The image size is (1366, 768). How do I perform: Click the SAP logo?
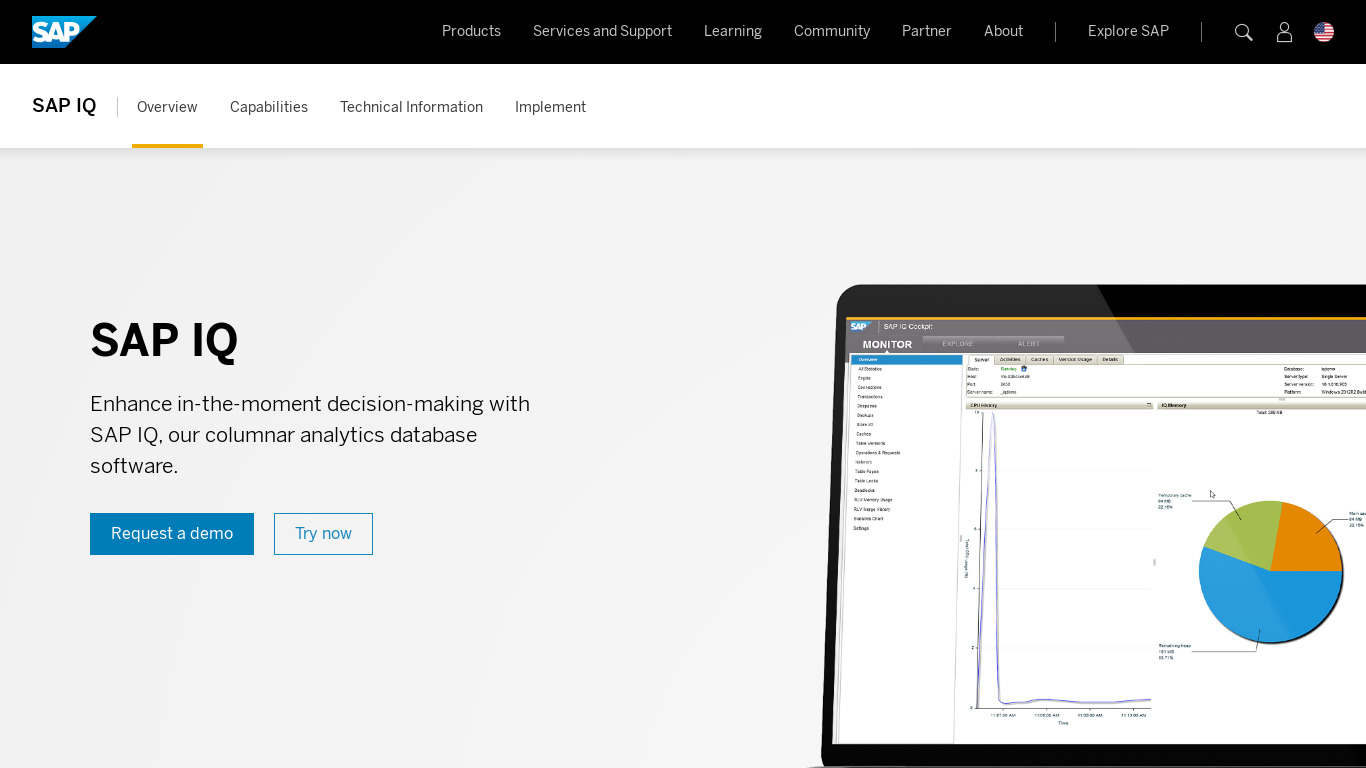coord(64,32)
